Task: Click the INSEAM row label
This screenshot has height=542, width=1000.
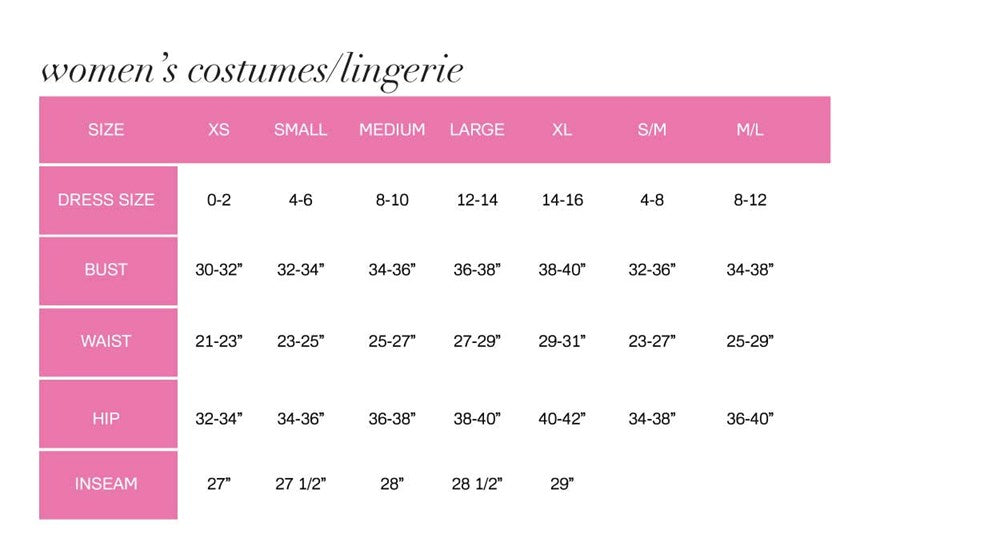Action: coord(106,484)
